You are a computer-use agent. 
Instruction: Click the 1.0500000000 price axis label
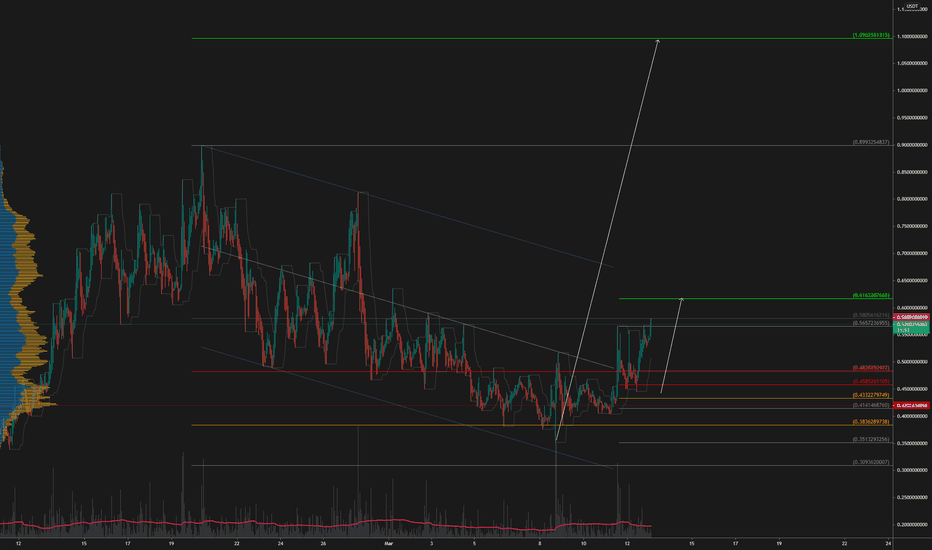point(912,63)
